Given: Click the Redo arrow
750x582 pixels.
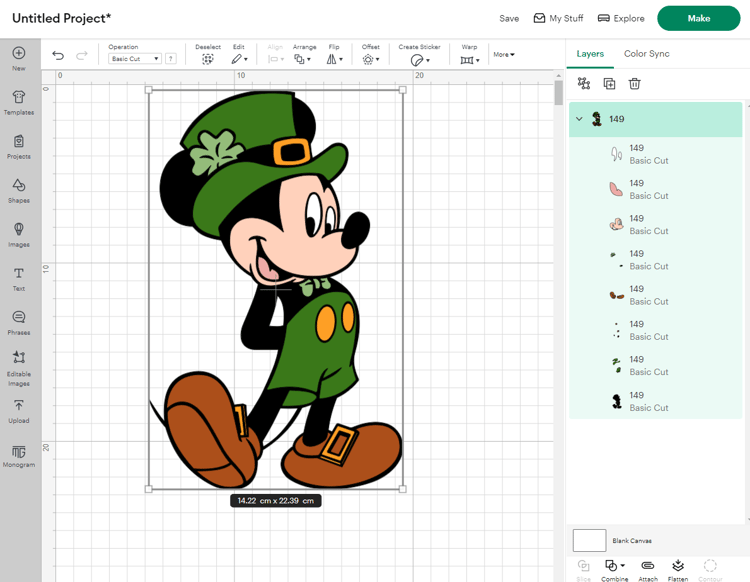Looking at the screenshot, I should [x=82, y=55].
